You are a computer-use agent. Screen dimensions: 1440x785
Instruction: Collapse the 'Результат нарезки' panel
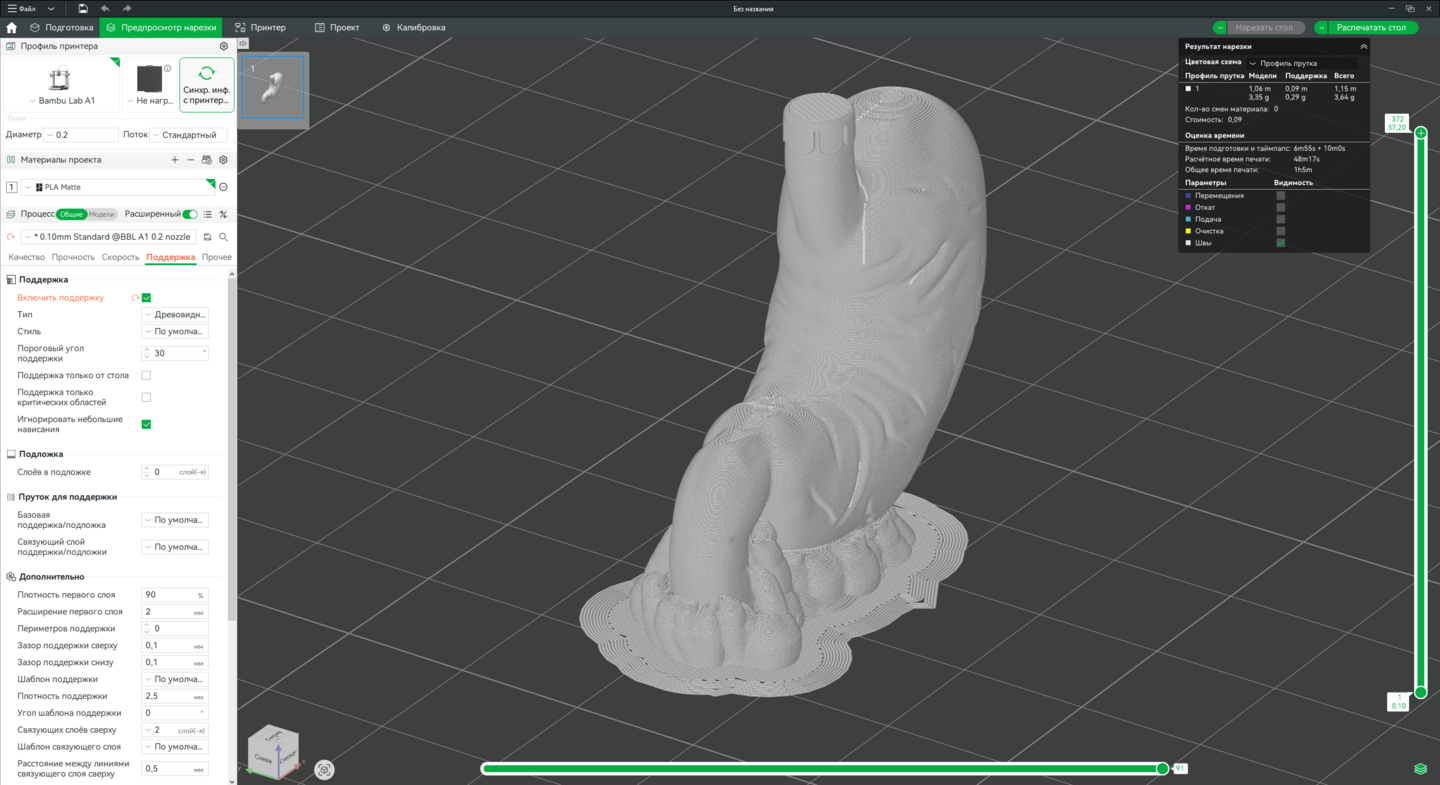tap(1363, 47)
